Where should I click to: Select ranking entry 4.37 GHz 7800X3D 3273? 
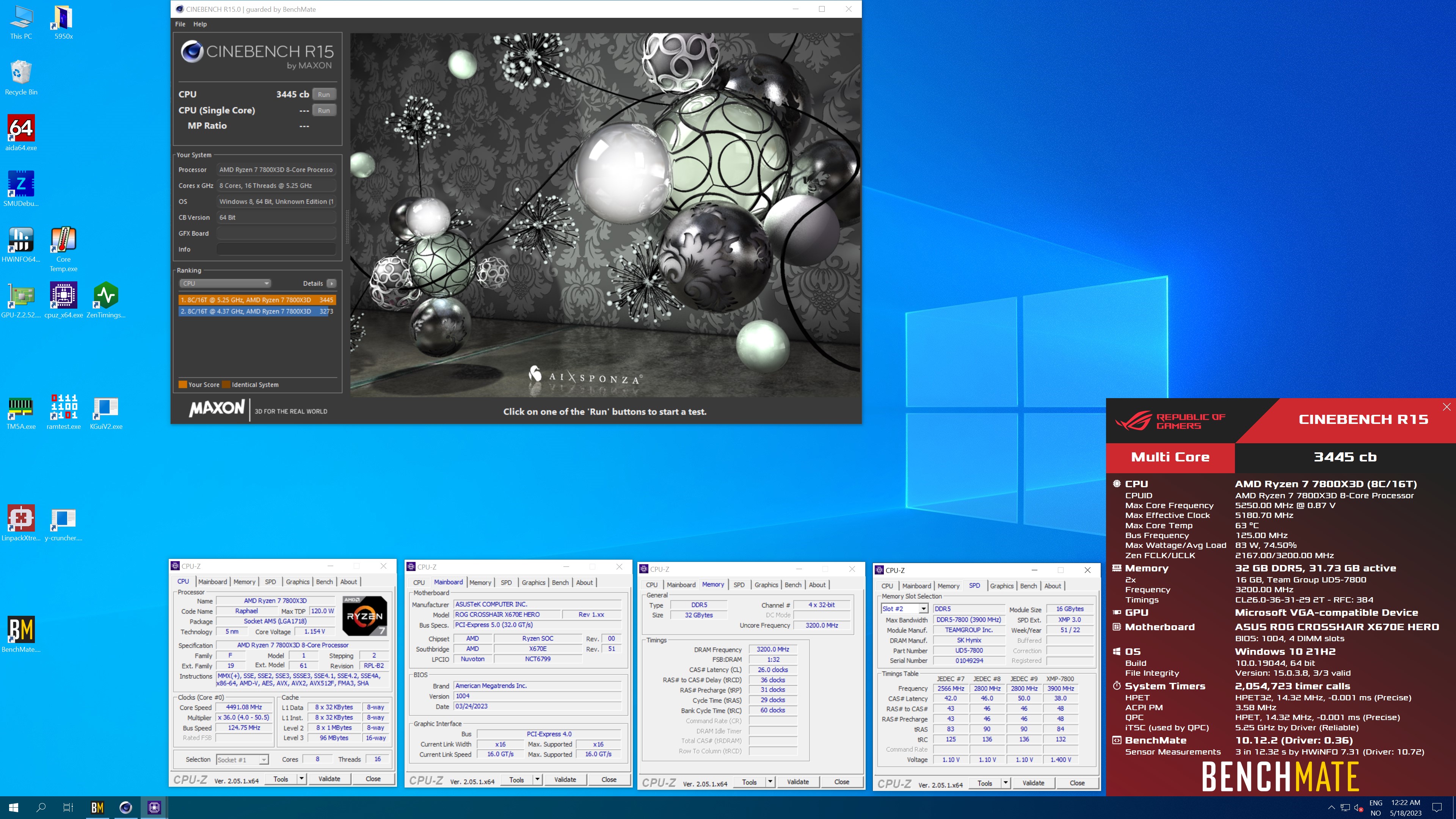257,311
